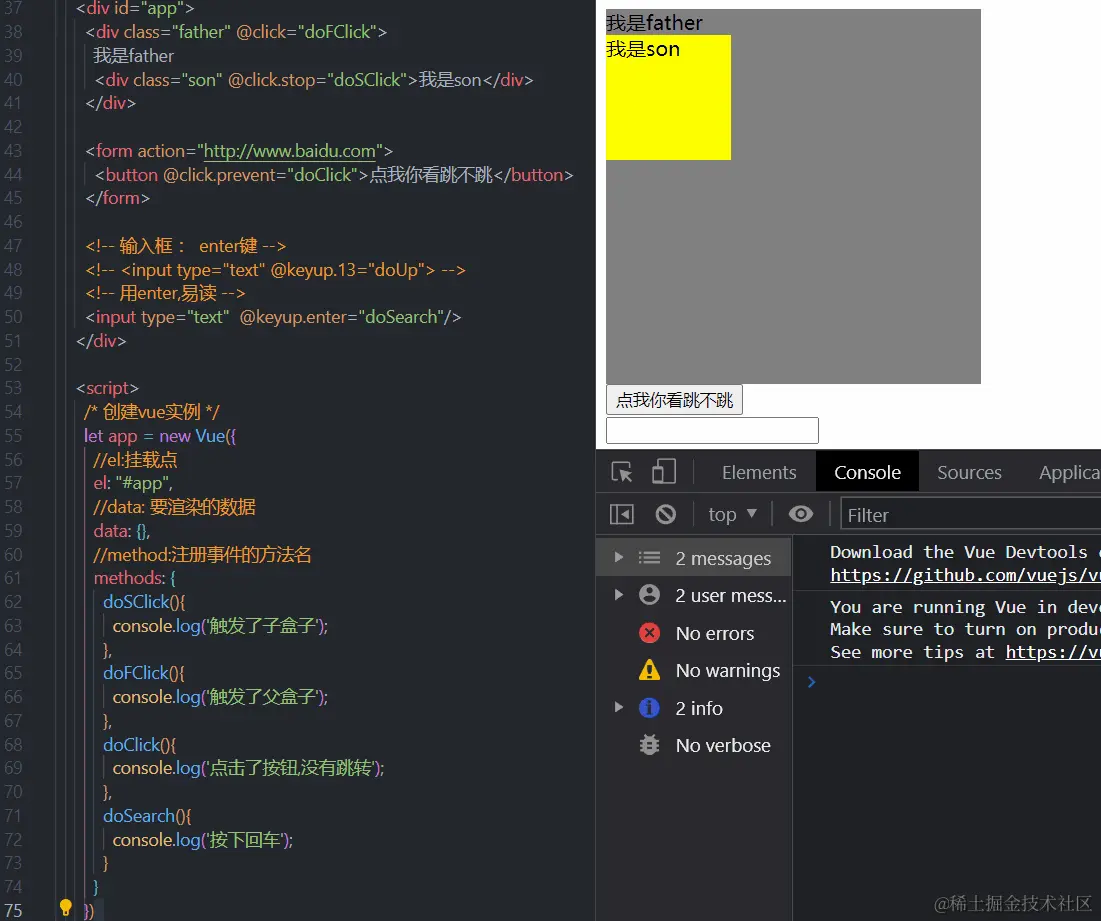
Task: Click line number 53 in the gutter
Action: (13, 388)
